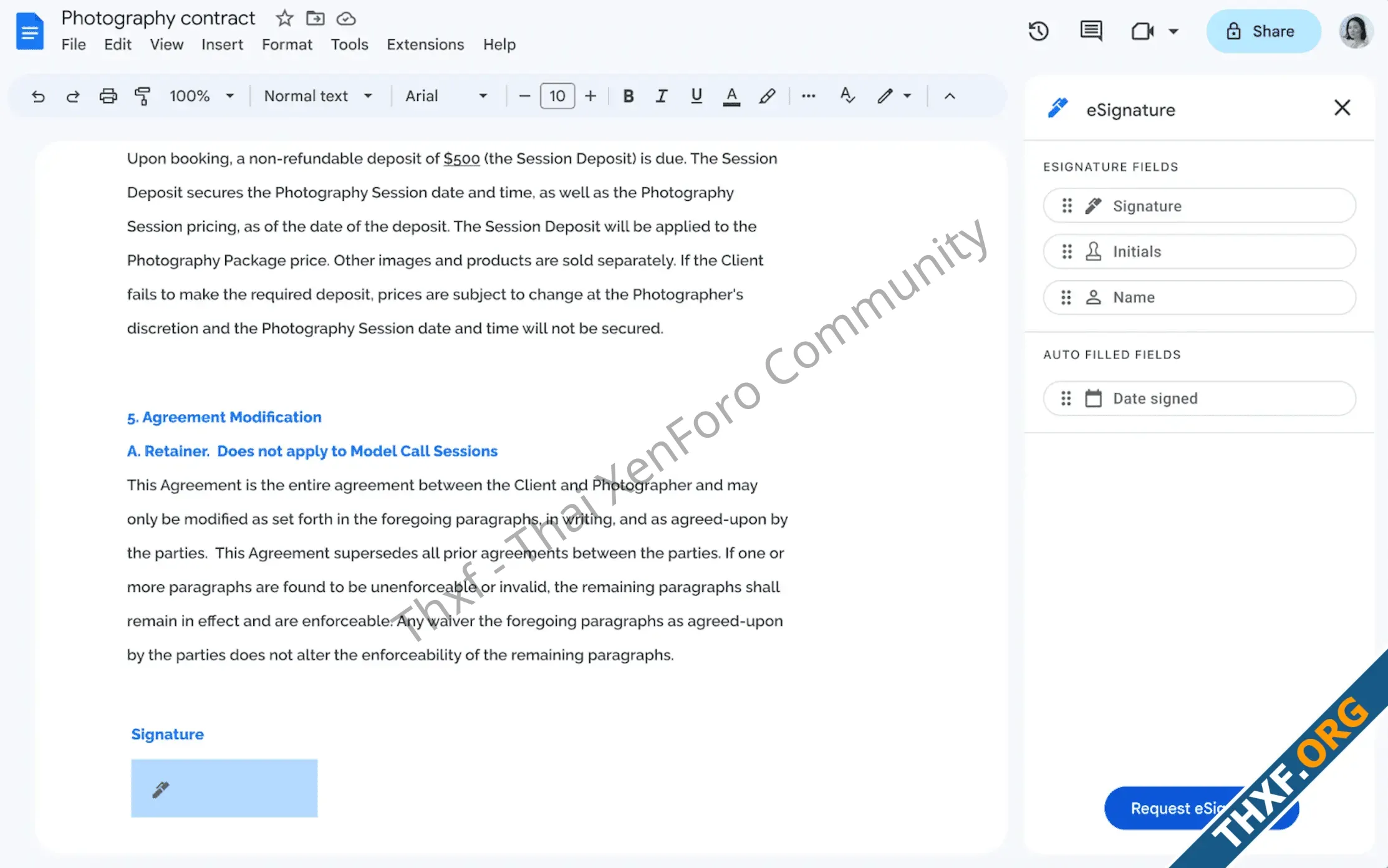Click the '5. Agreement Modification' heading
1388x868 pixels.
[224, 417]
